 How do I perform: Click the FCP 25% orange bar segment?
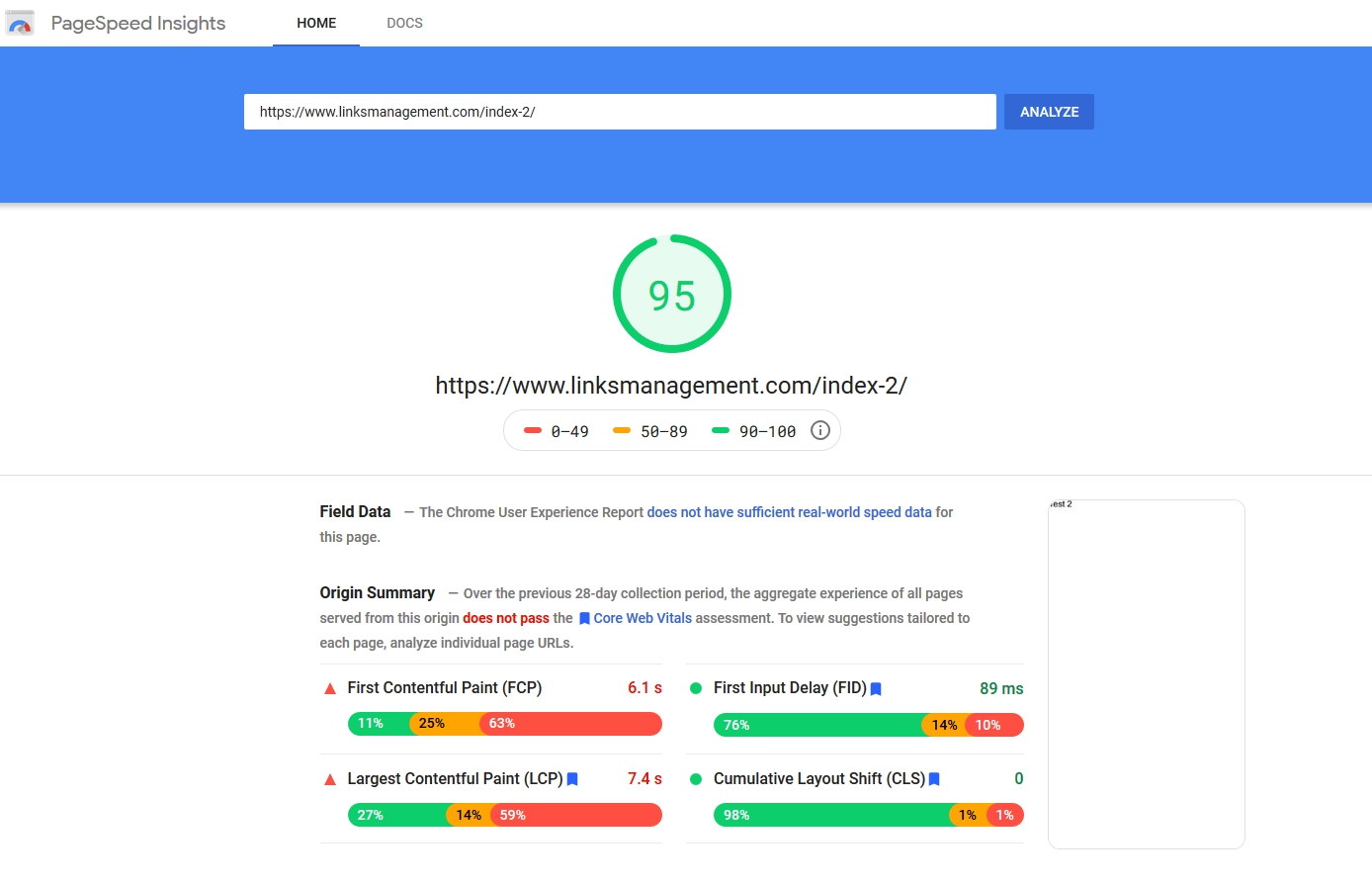coord(445,724)
